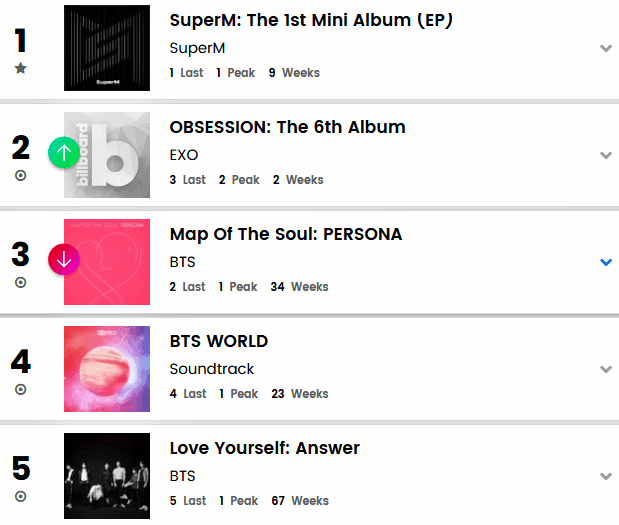Click the circle icon under rank 4
This screenshot has width=619, height=525.
coord(21,390)
